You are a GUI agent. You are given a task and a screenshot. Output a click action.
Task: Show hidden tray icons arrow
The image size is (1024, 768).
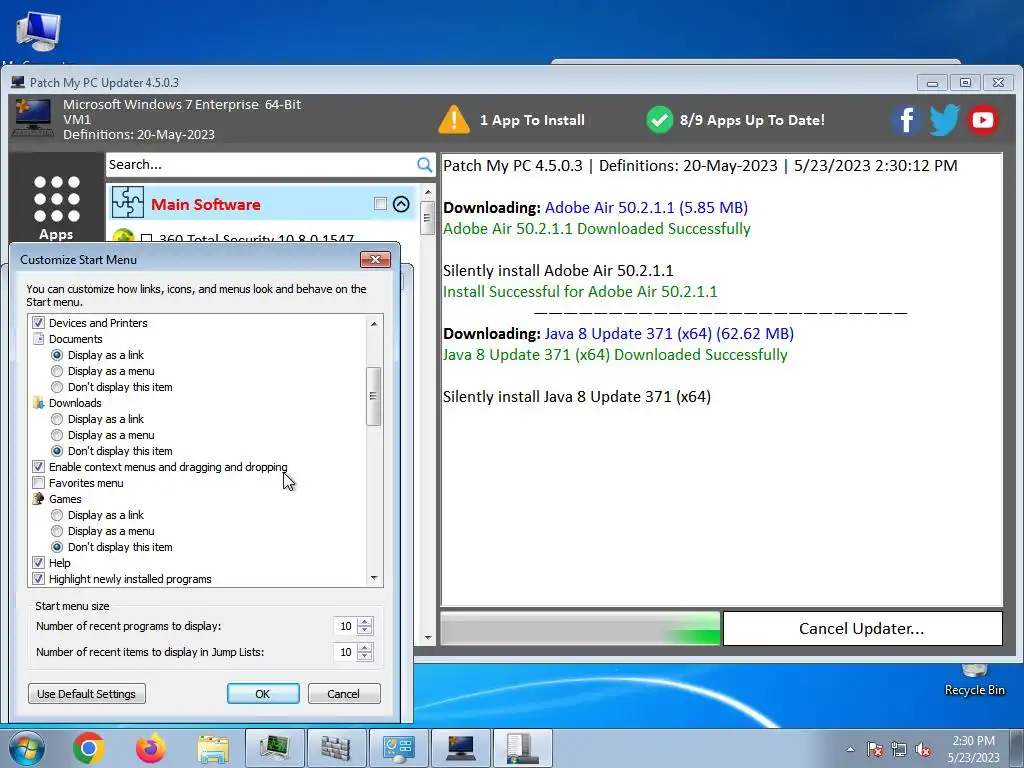850,749
